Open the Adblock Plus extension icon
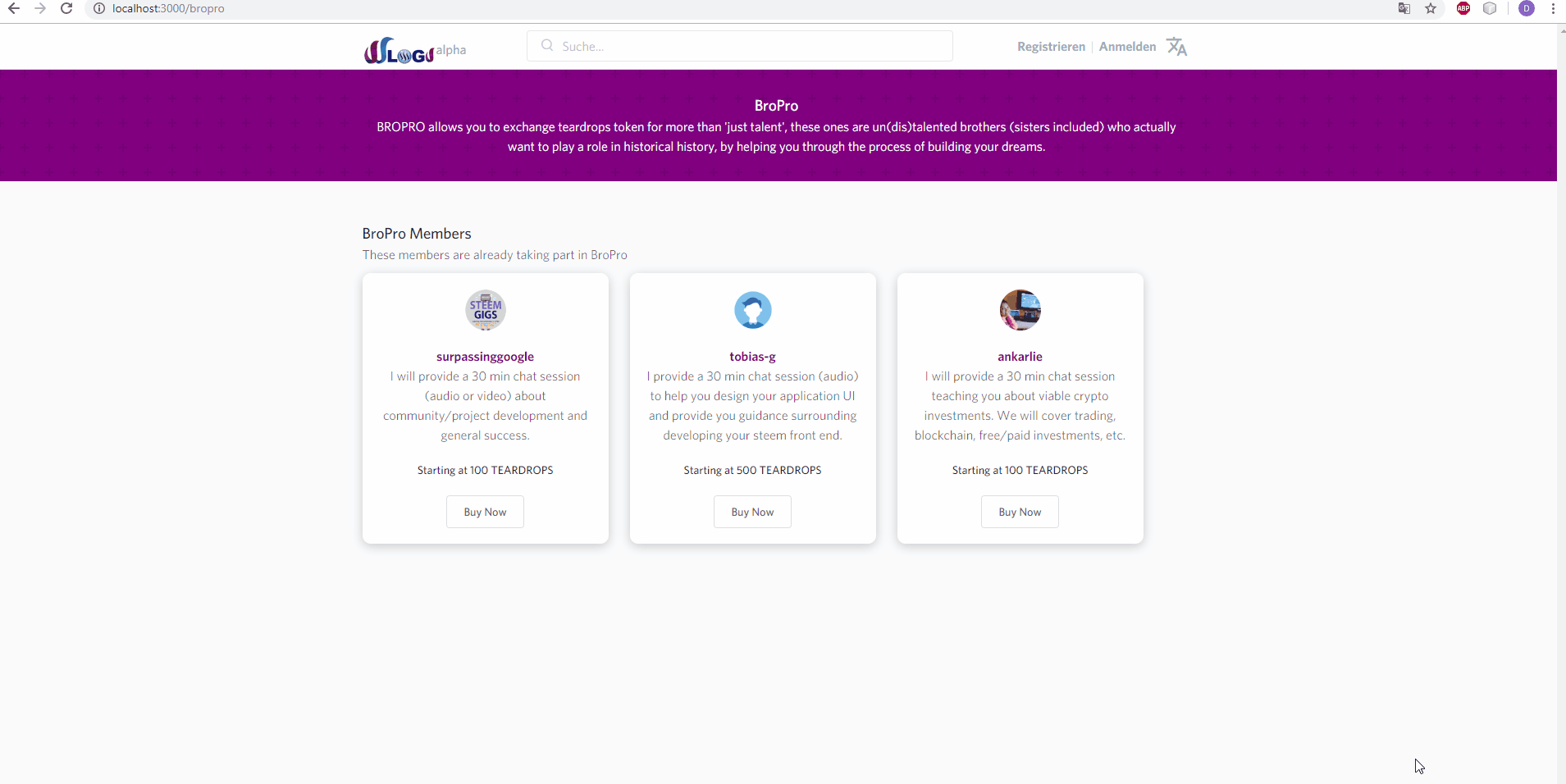The width and height of the screenshot is (1566, 784). pyautogui.click(x=1463, y=8)
